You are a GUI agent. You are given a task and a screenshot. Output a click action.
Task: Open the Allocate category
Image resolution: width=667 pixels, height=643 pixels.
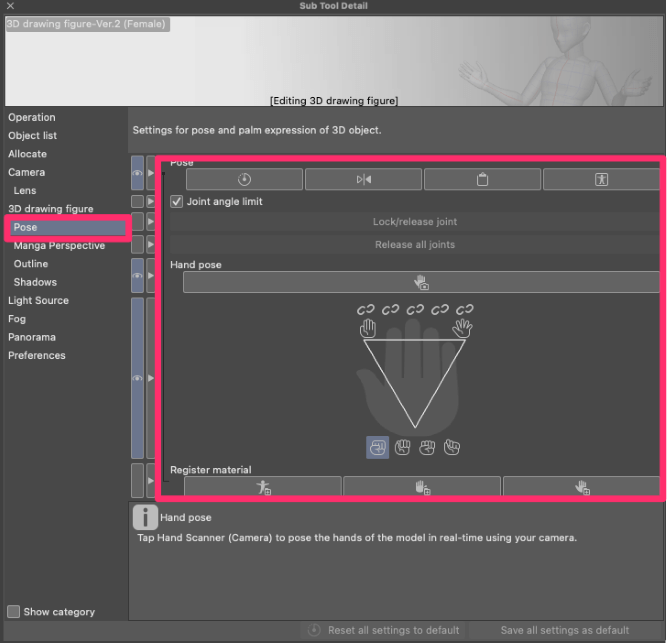[28, 154]
